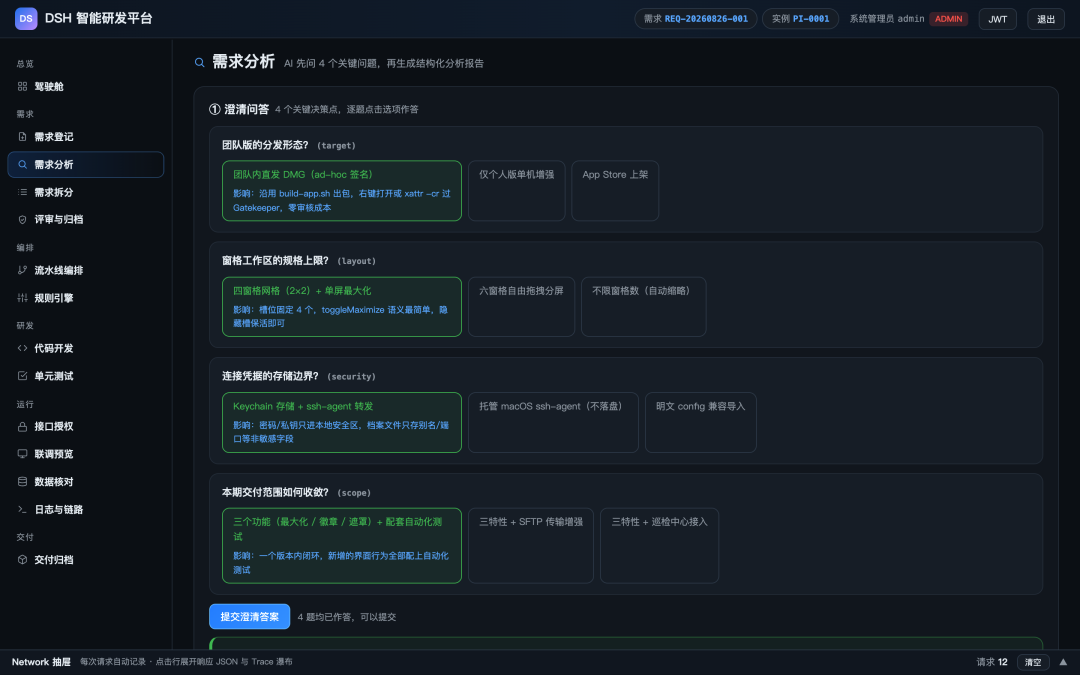Screen dimensions: 1080x675
Task: Open 数据核对 in the sidebar
Action: point(85,482)
